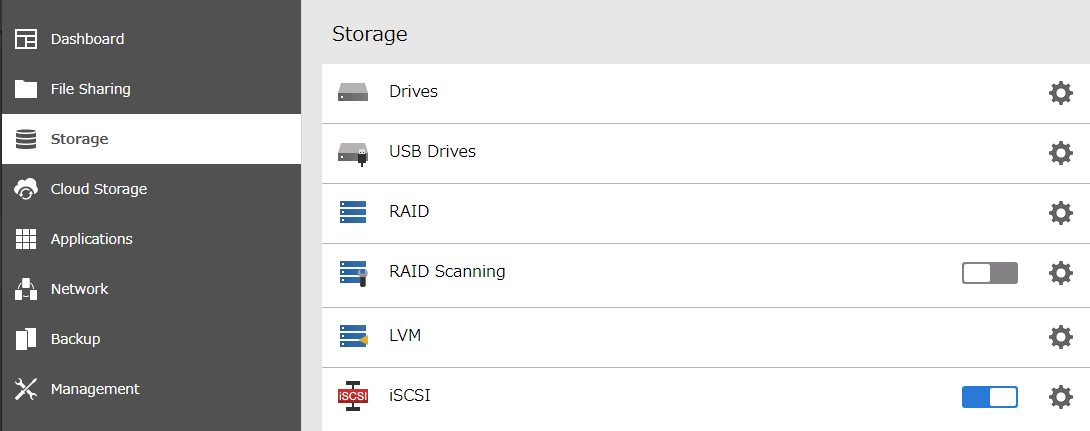Click the Network sidebar icon
The image size is (1090, 431).
[x=26, y=289]
